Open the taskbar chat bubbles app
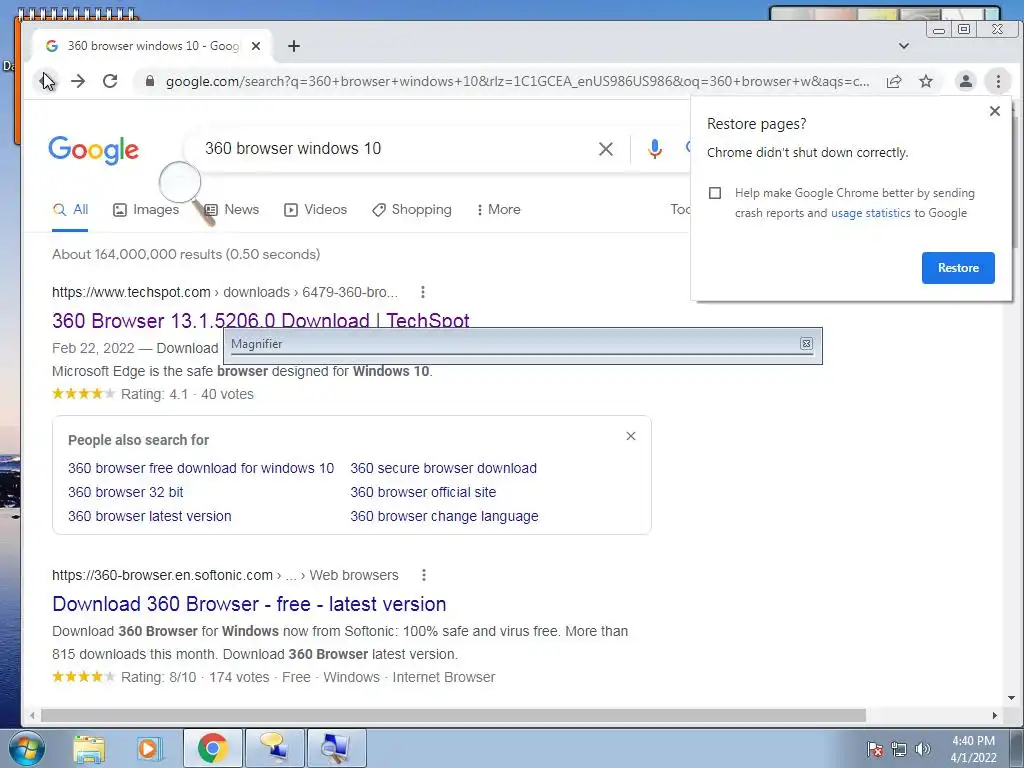 (x=275, y=748)
